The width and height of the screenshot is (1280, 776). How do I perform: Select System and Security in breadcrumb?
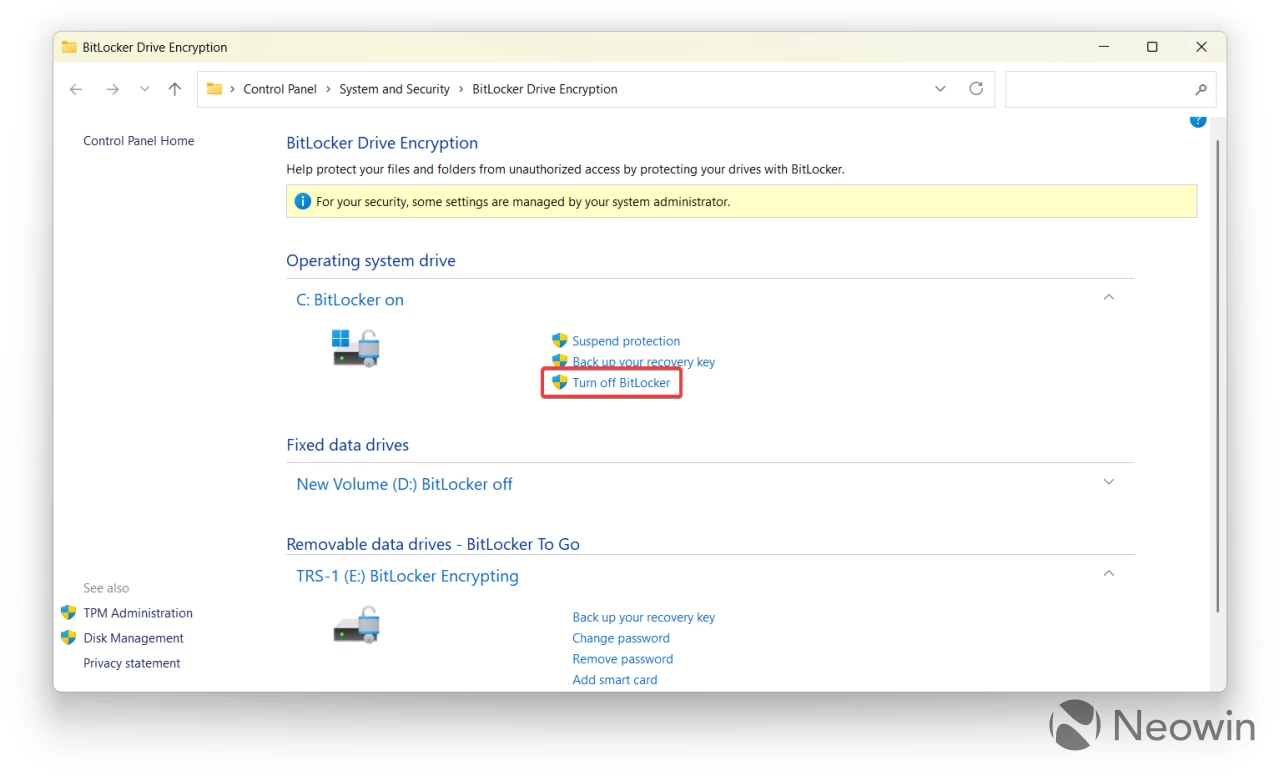pyautogui.click(x=394, y=89)
